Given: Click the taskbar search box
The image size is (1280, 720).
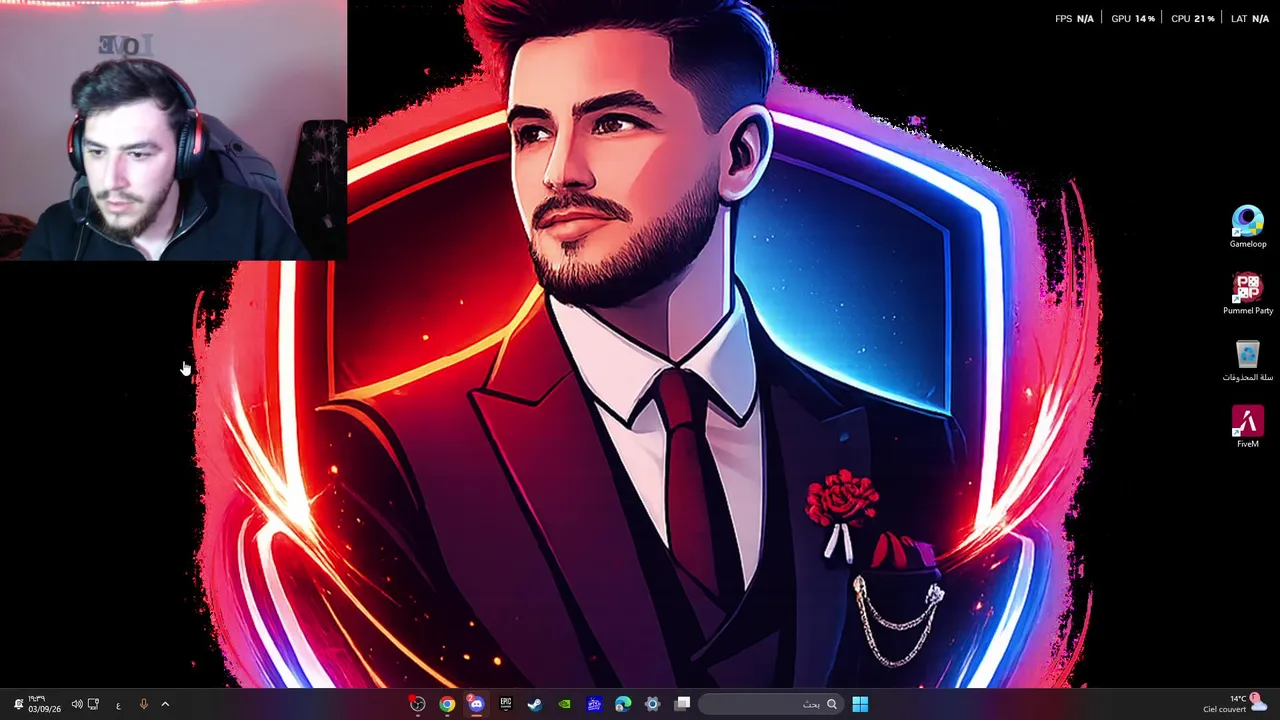Looking at the screenshot, I should click(771, 704).
